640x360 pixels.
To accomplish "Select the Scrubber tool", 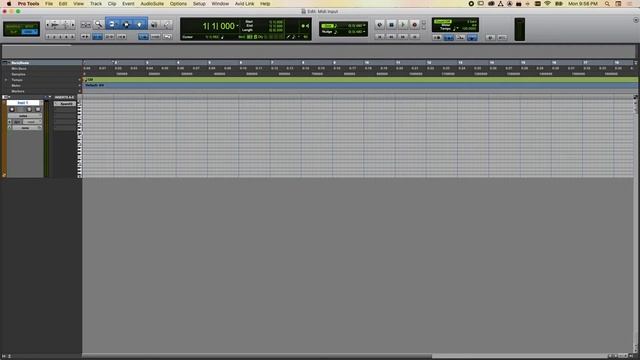I will click(x=154, y=25).
